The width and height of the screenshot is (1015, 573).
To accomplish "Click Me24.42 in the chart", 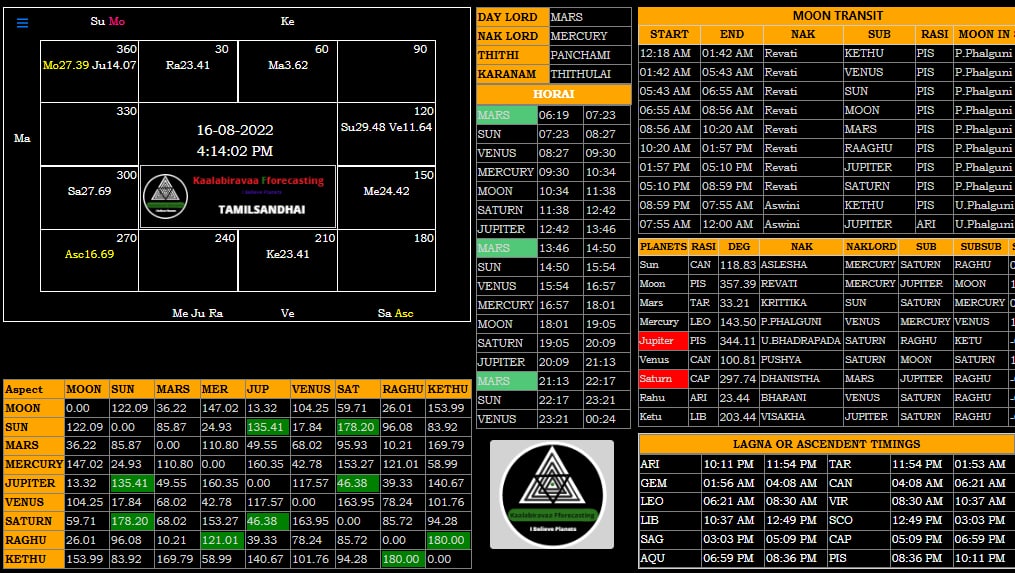I will (x=386, y=191).
